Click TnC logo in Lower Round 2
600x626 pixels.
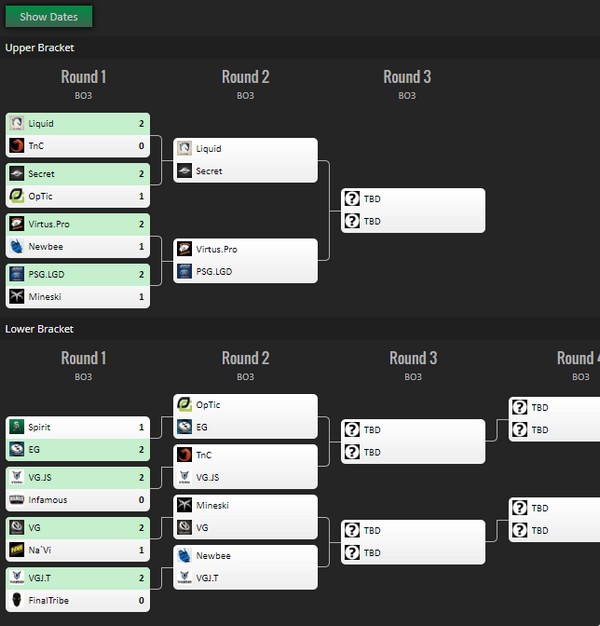tap(184, 455)
